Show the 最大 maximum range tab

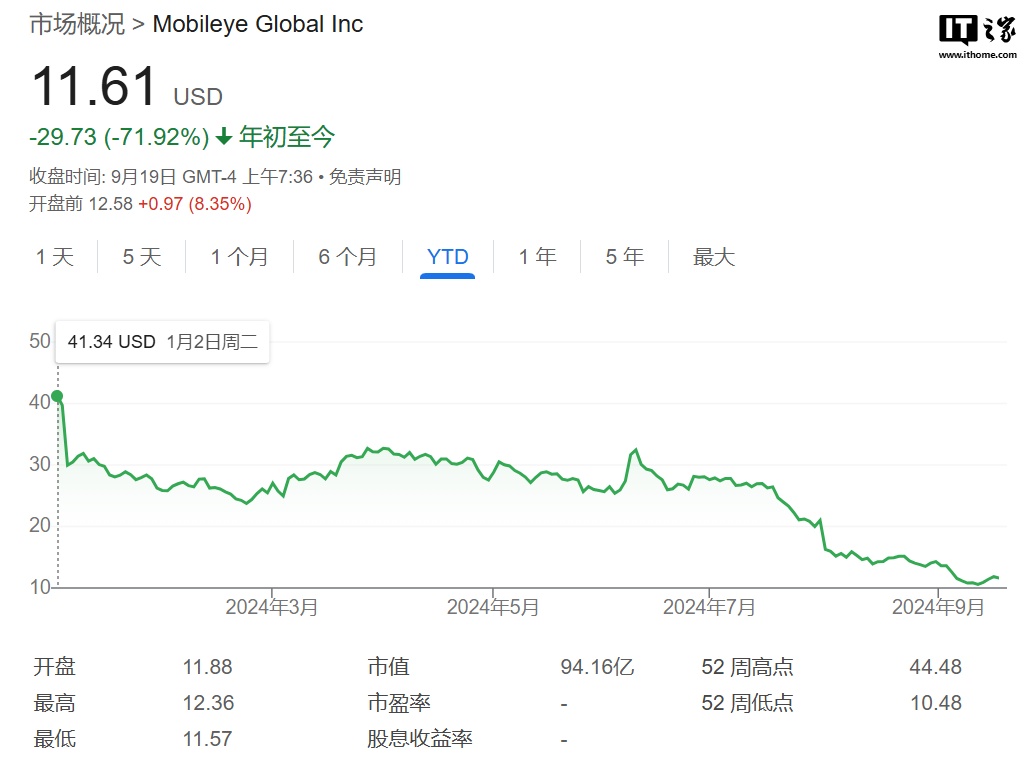(x=714, y=257)
